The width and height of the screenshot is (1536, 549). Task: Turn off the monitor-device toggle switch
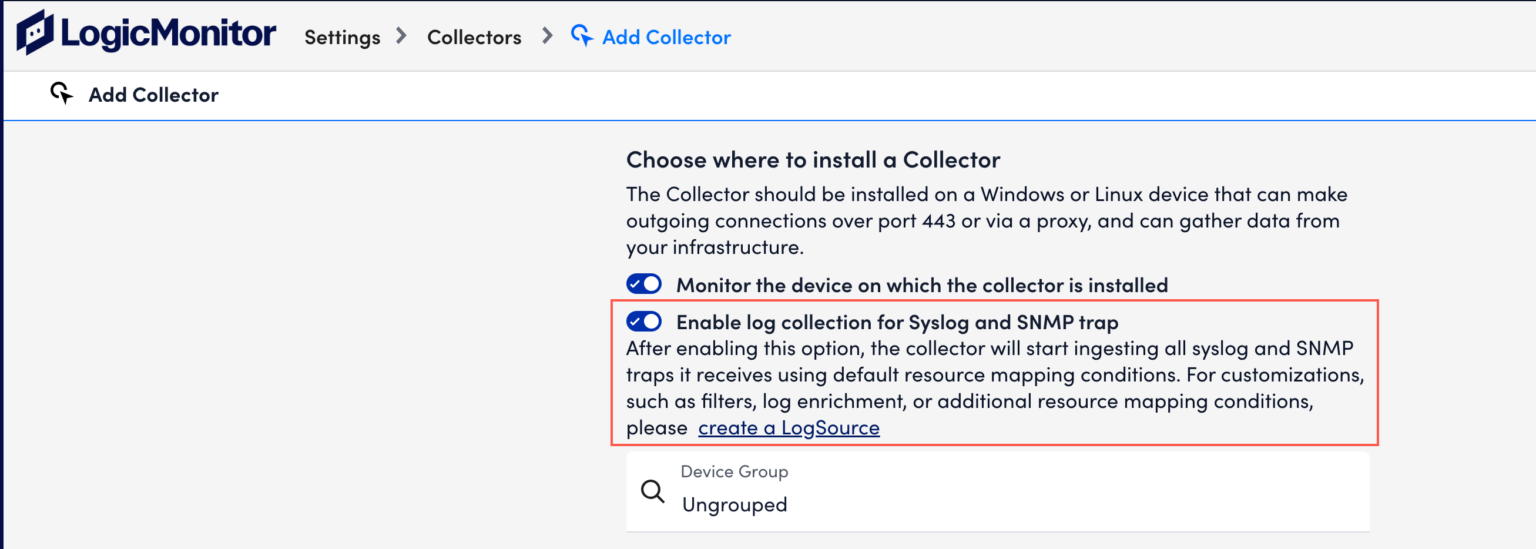pyautogui.click(x=644, y=284)
